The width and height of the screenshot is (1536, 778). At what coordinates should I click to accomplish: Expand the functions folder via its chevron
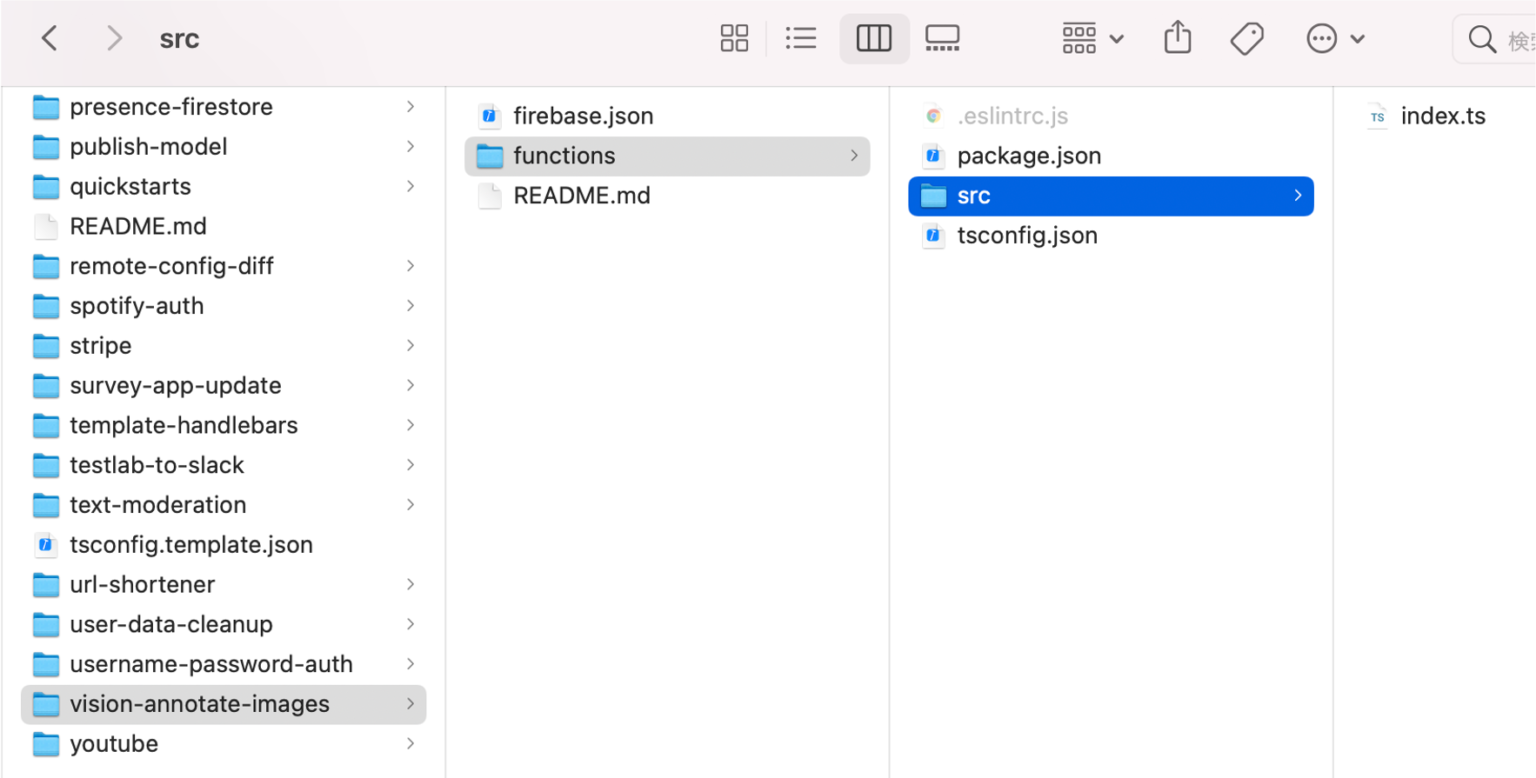pos(854,156)
